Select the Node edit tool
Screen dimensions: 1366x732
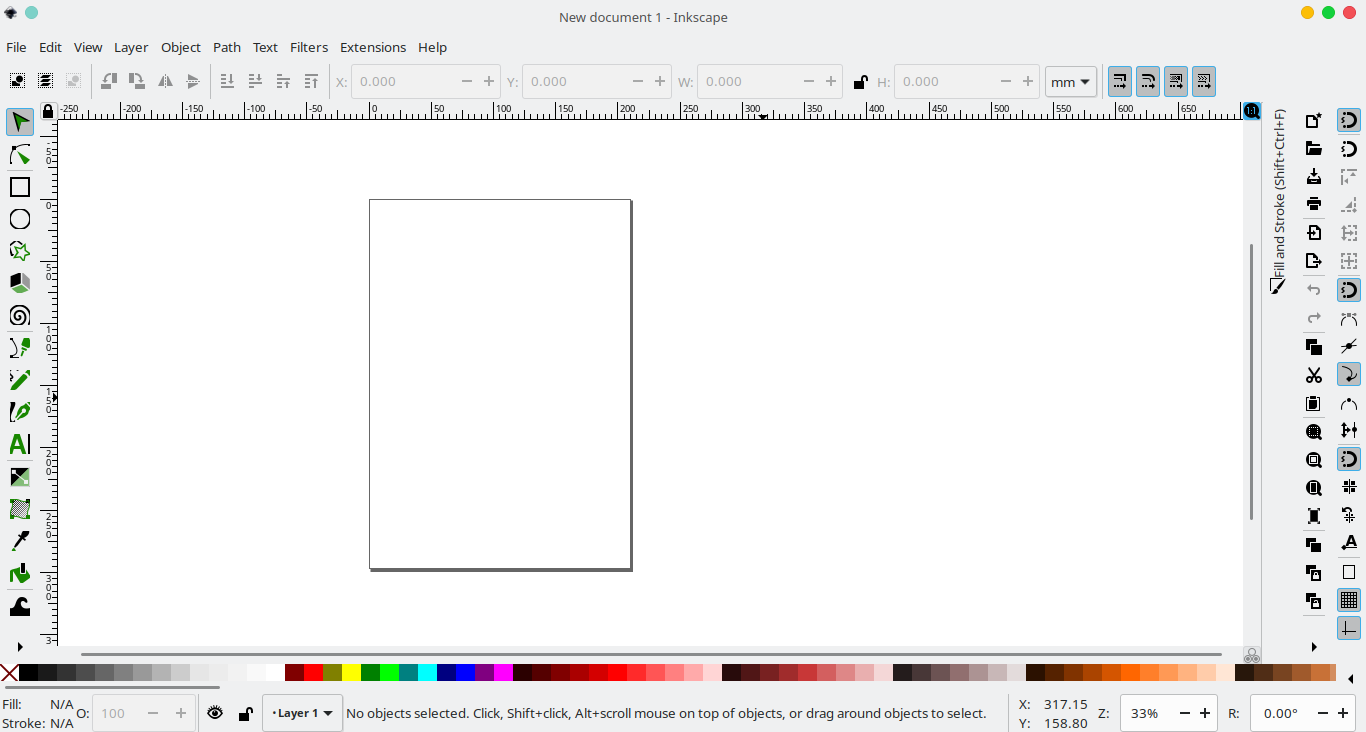[20, 155]
